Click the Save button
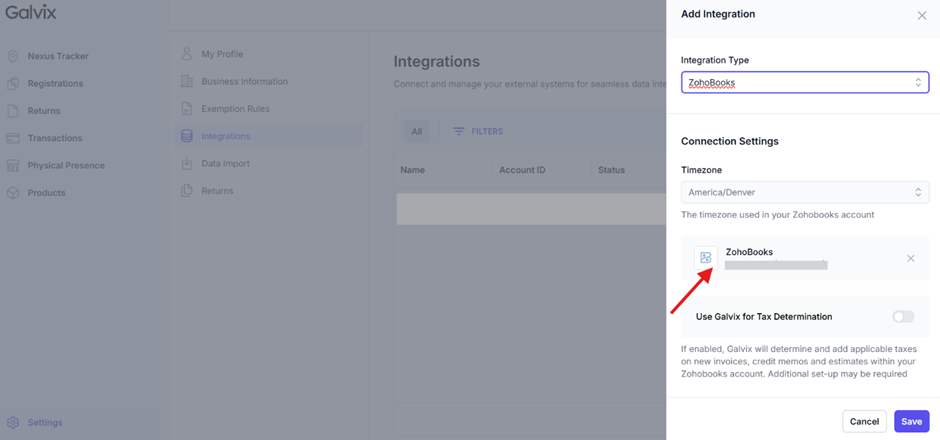The width and height of the screenshot is (940, 440). [911, 421]
